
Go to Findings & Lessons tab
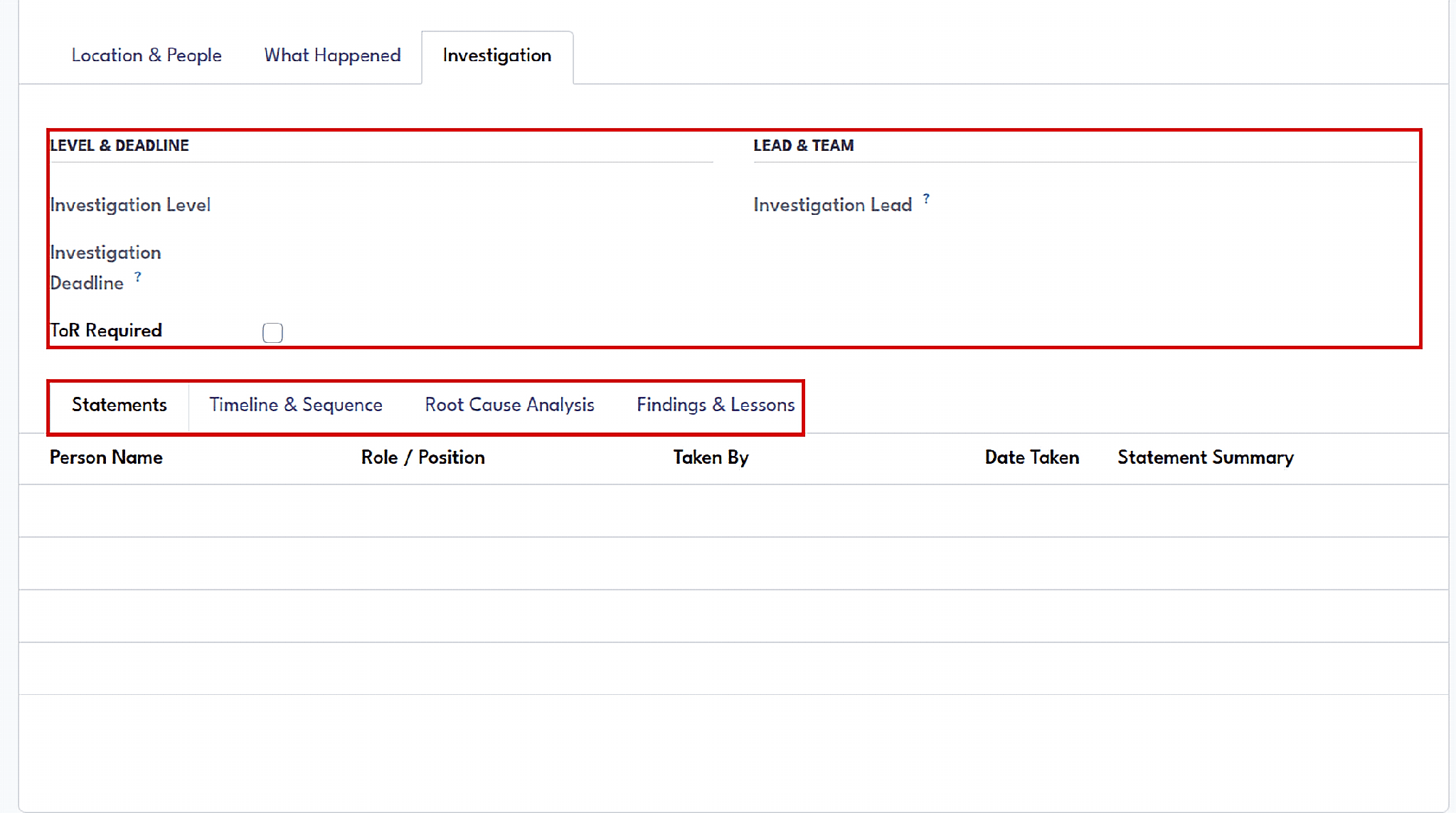716,405
